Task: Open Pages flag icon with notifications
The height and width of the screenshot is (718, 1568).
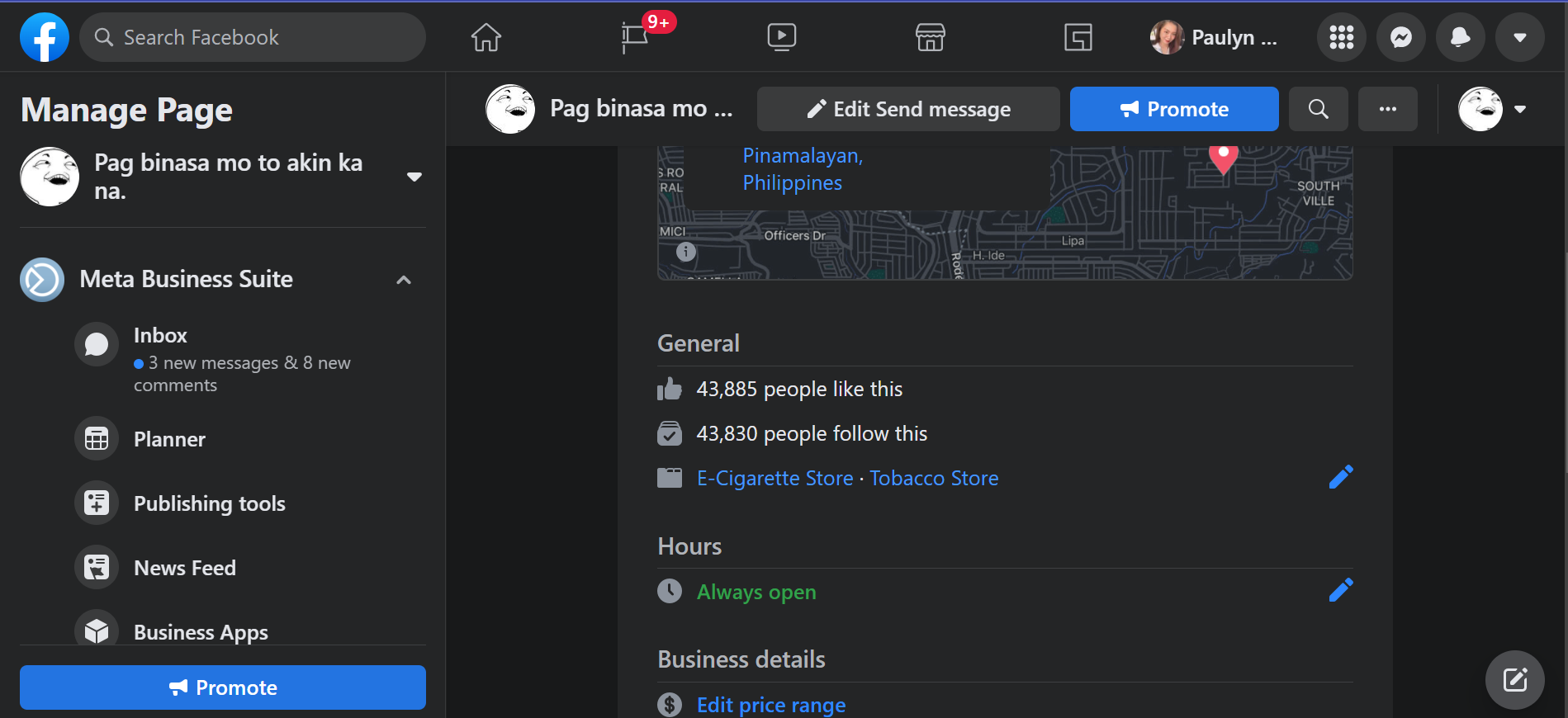Action: [x=635, y=37]
